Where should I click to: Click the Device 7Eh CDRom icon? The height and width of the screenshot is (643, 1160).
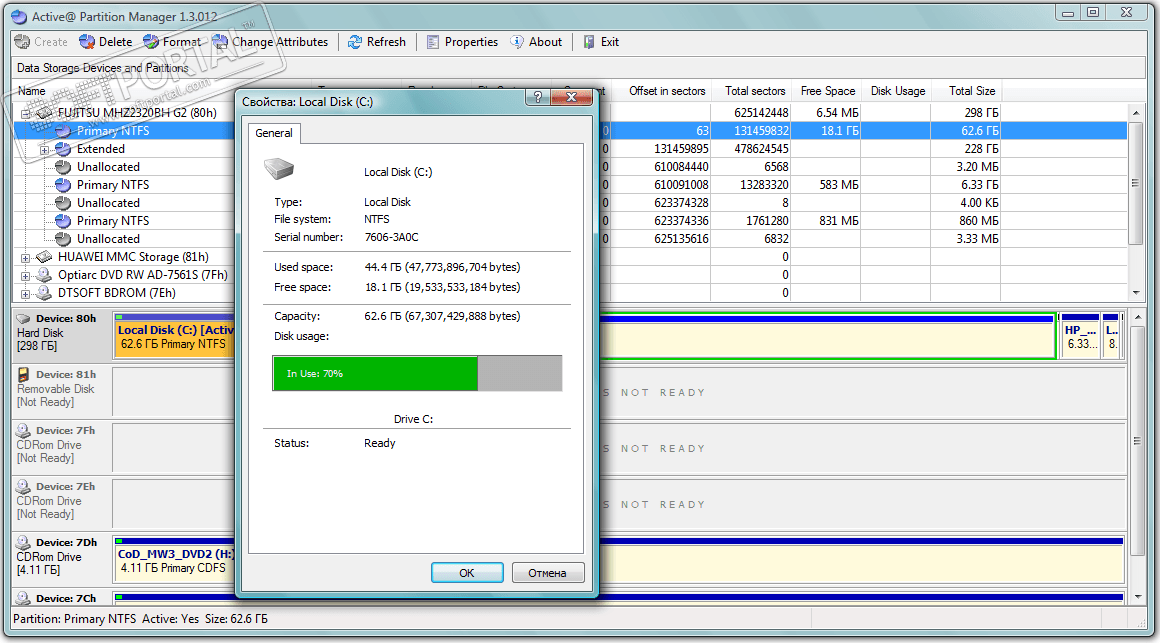[24, 486]
